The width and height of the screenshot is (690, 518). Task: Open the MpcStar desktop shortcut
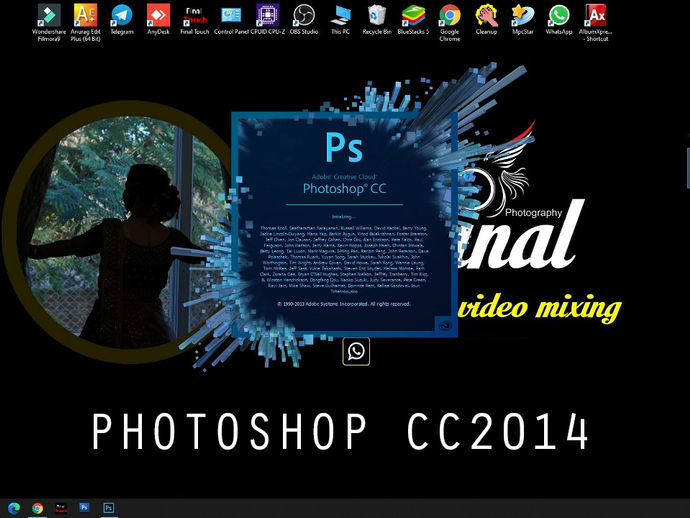[523, 20]
